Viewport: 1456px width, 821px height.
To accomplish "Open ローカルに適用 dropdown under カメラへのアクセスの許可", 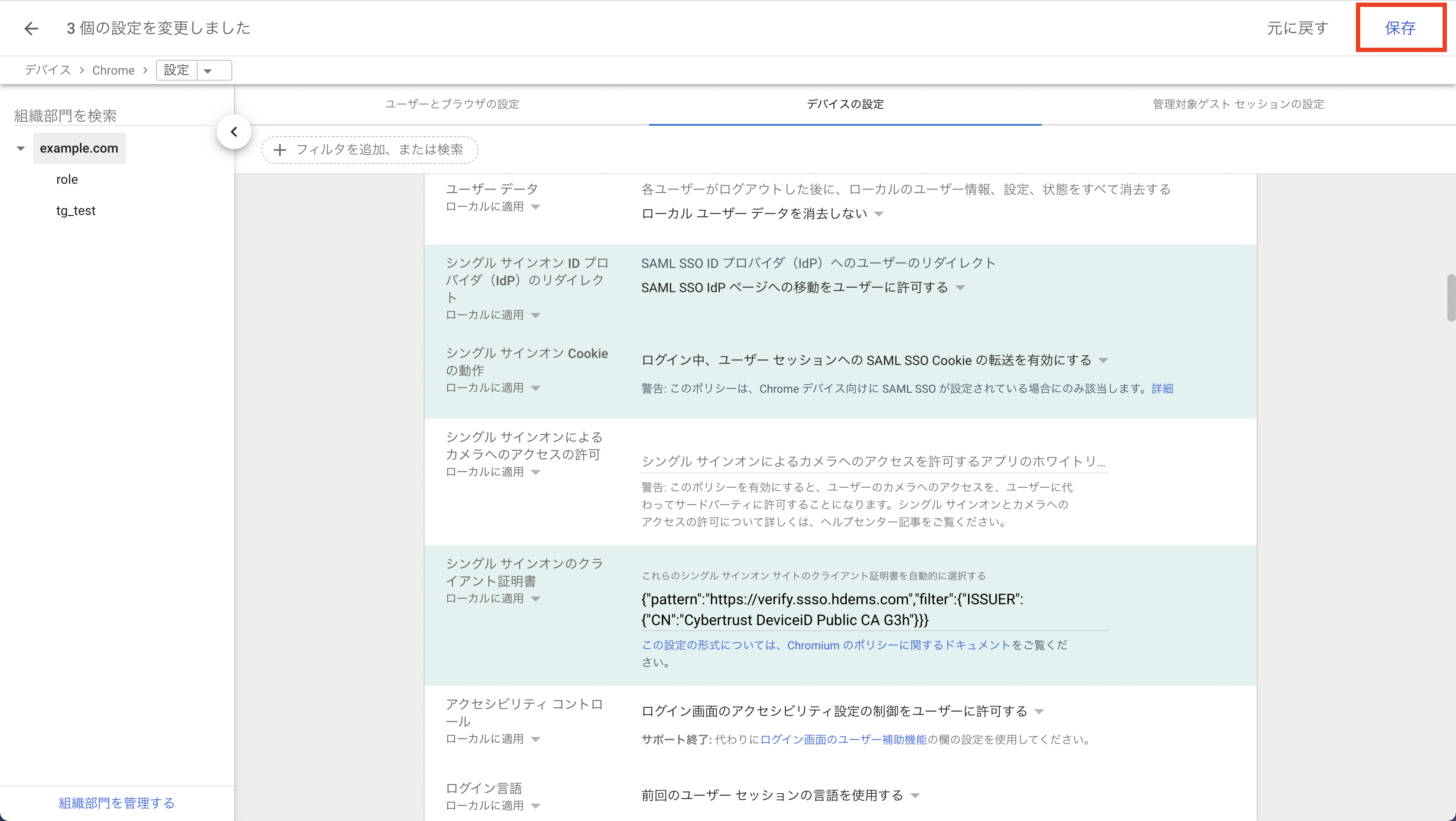I will click(x=493, y=472).
